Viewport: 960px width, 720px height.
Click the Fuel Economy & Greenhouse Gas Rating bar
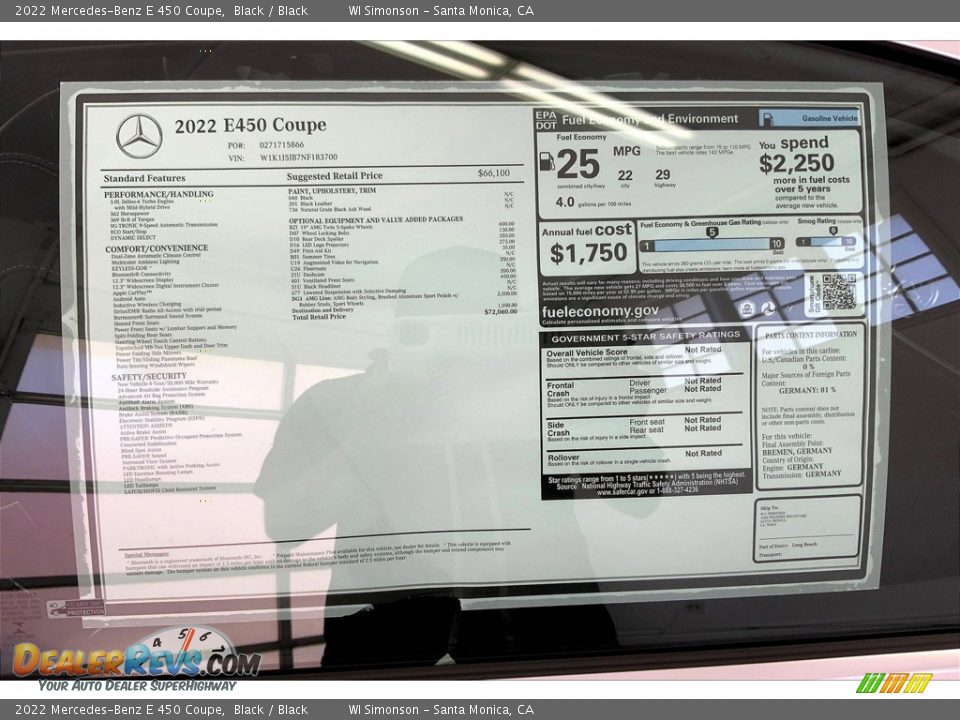(711, 245)
